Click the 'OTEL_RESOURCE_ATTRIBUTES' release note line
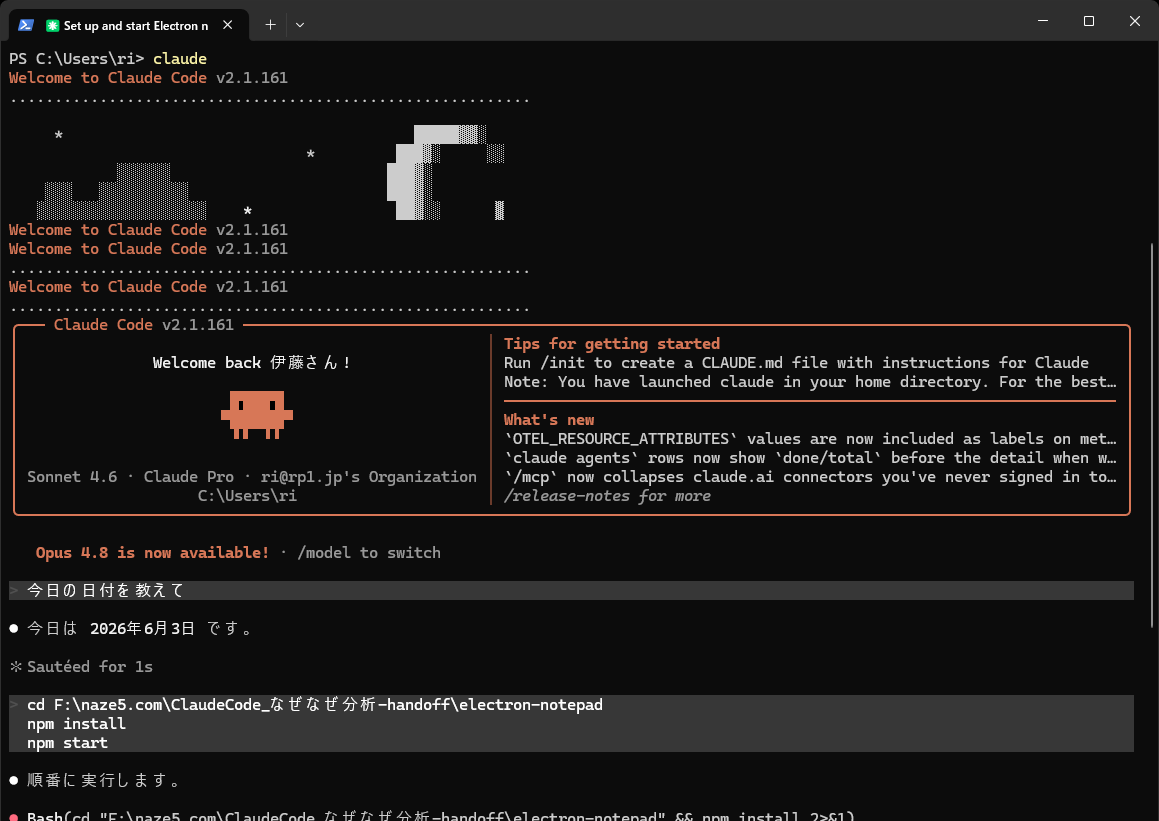Viewport: 1159px width, 821px height. point(809,439)
